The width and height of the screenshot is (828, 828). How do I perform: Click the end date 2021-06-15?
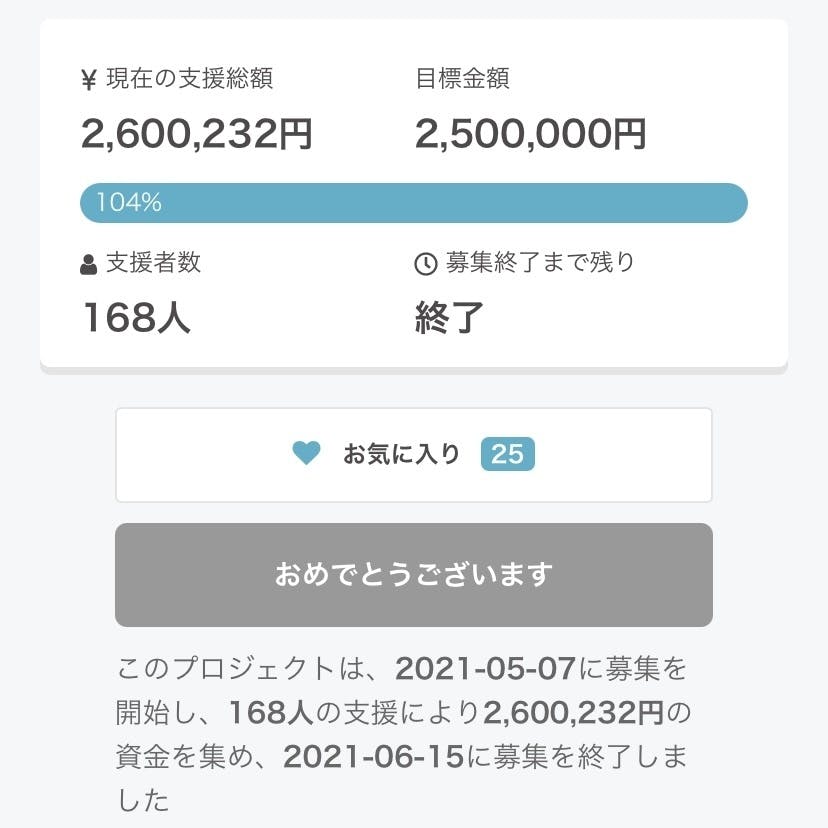point(373,756)
